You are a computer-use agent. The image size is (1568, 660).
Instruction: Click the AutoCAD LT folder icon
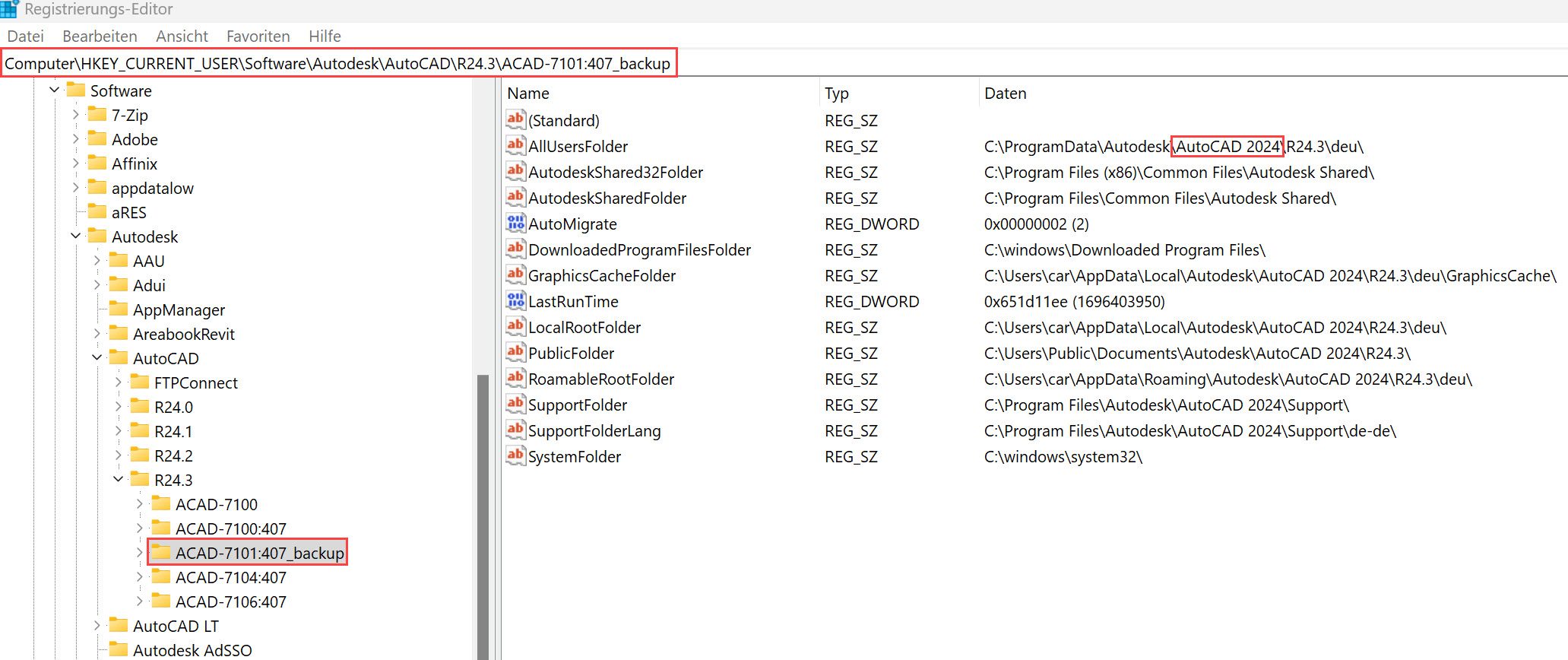(x=118, y=626)
